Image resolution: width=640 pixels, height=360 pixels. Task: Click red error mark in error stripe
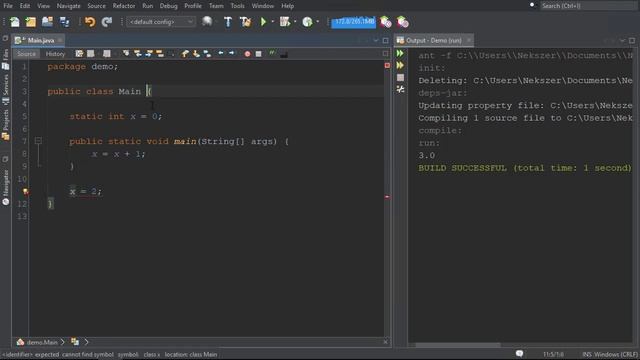click(387, 197)
